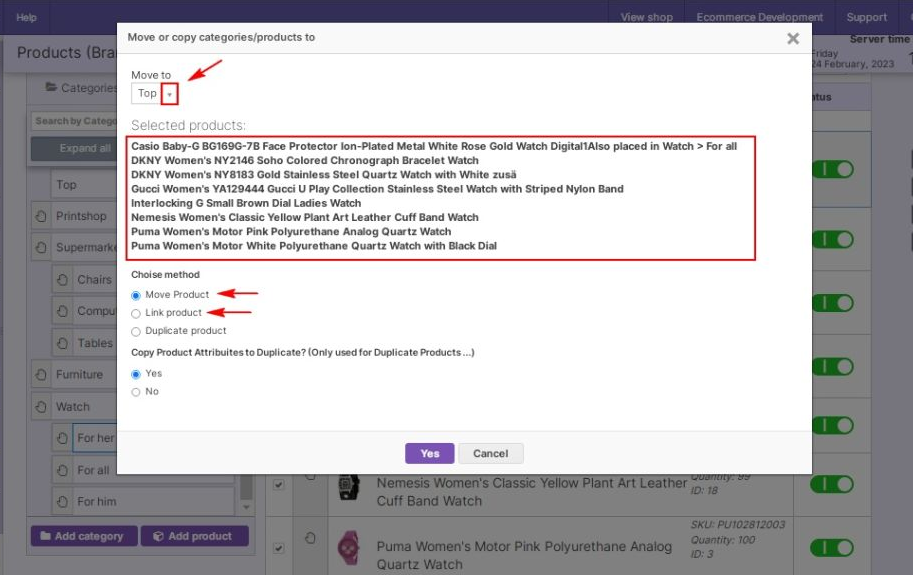This screenshot has height=575, width=913.
Task: Click the Search by Category field
Action: pyautogui.click(x=74, y=121)
